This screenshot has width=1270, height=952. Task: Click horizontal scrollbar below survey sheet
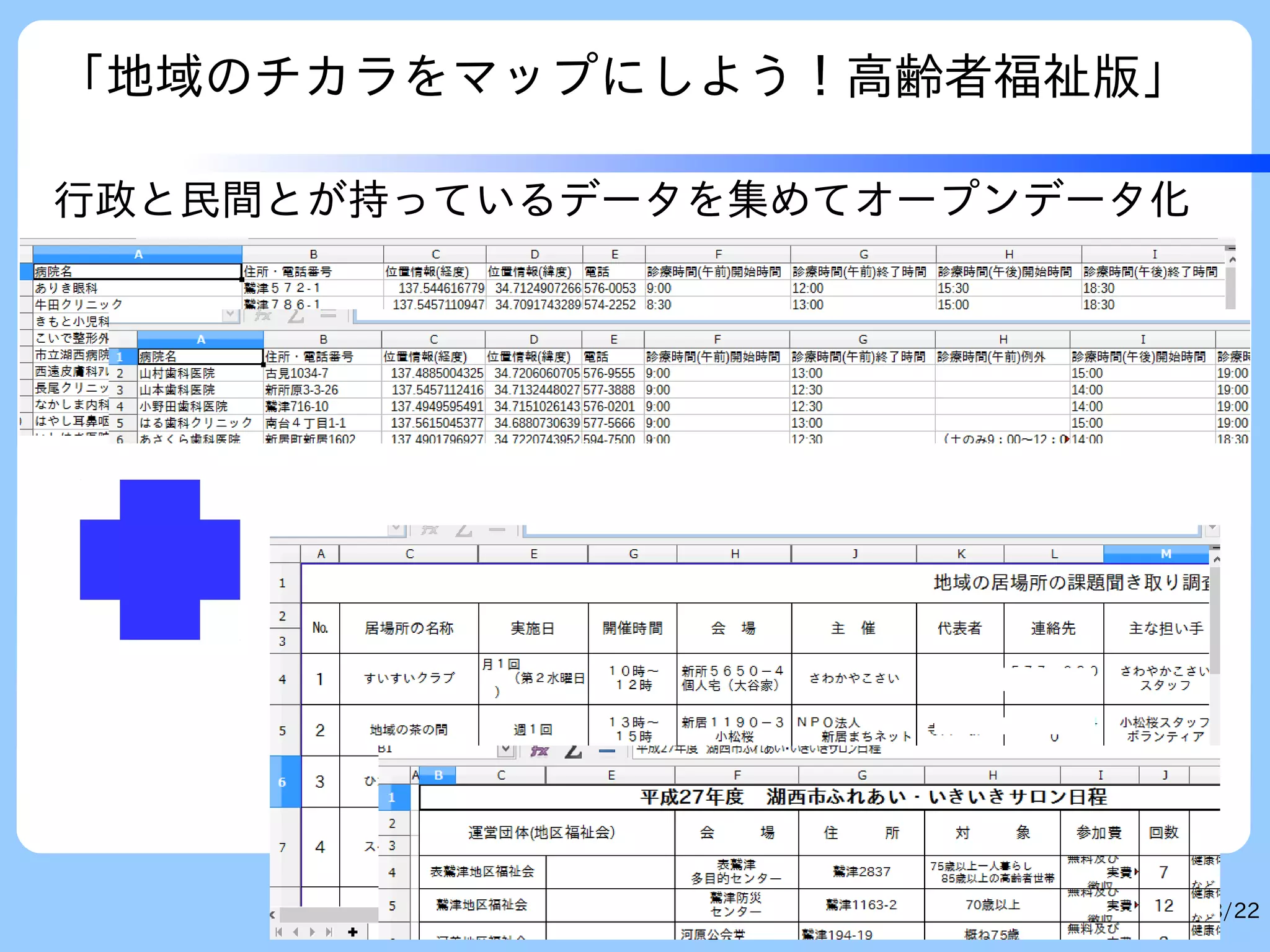coord(329,915)
